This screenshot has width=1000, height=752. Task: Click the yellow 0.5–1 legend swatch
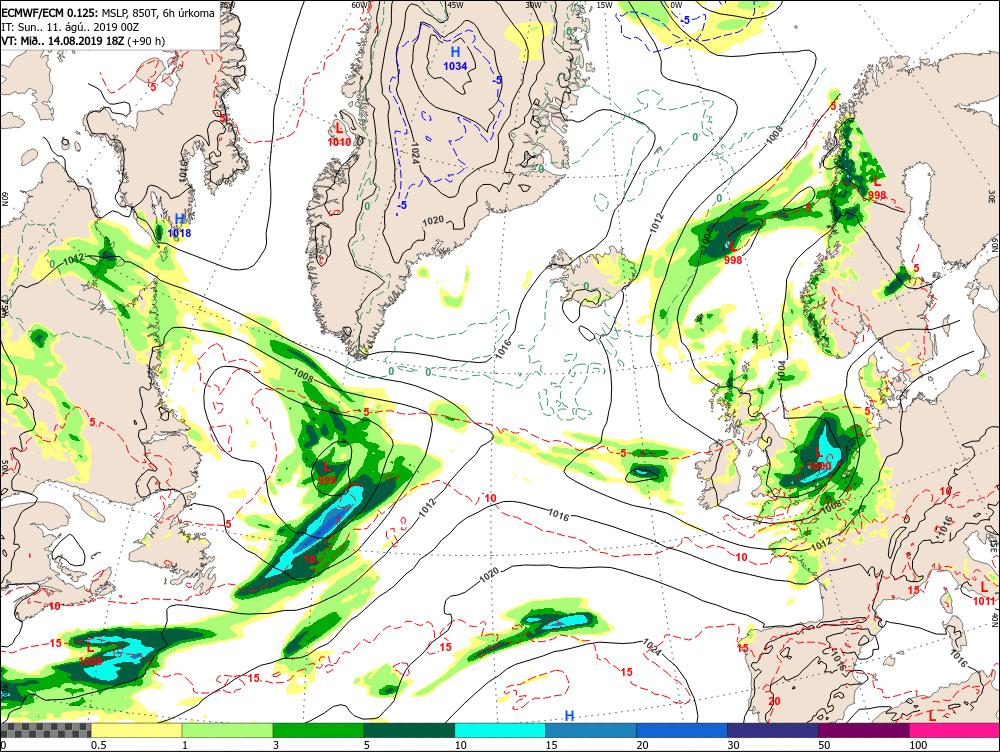[x=136, y=730]
